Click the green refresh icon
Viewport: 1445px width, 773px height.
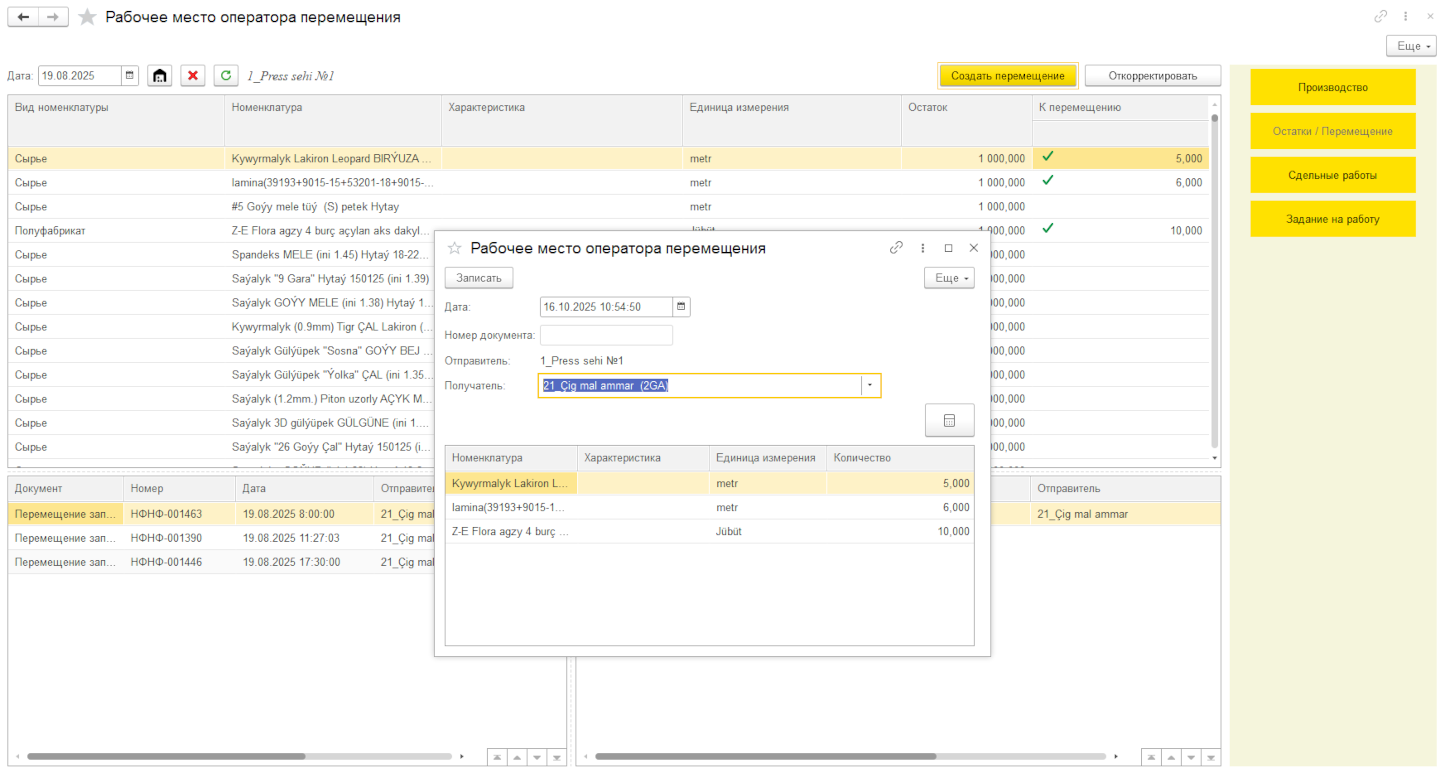(x=226, y=76)
